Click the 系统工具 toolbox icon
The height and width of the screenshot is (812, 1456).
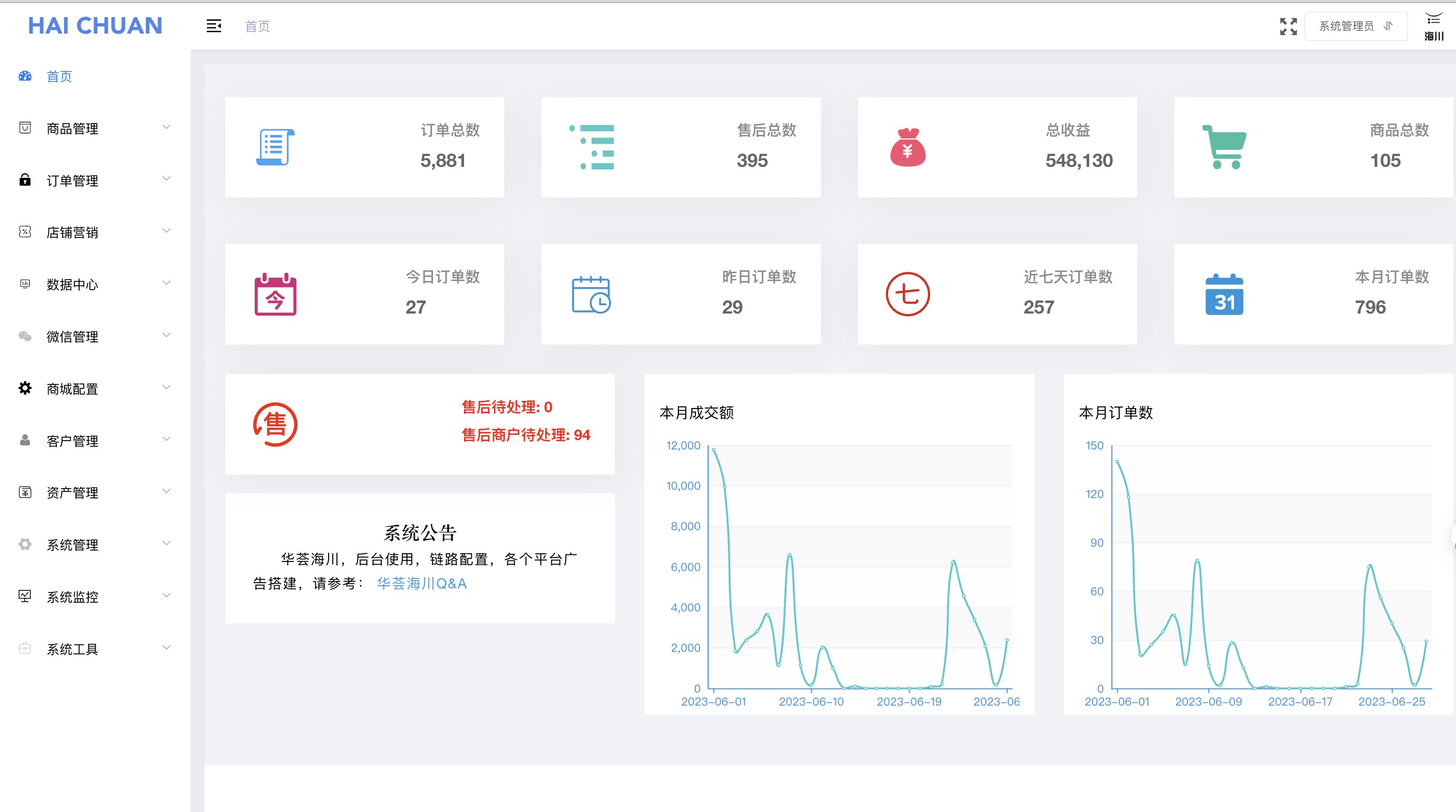coord(25,648)
